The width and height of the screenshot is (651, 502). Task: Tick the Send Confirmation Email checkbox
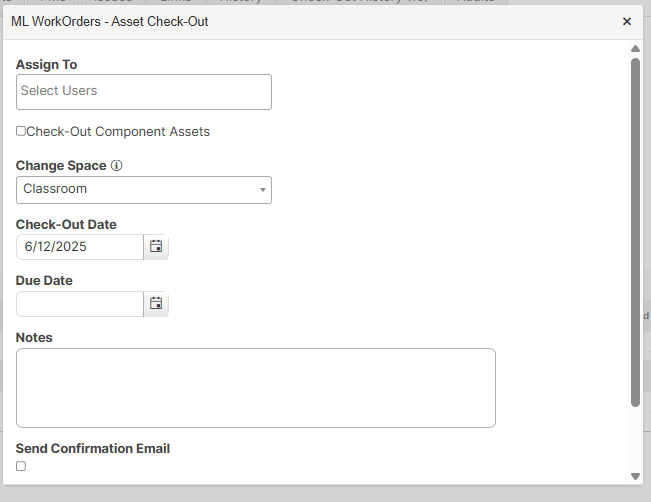[x=21, y=466]
